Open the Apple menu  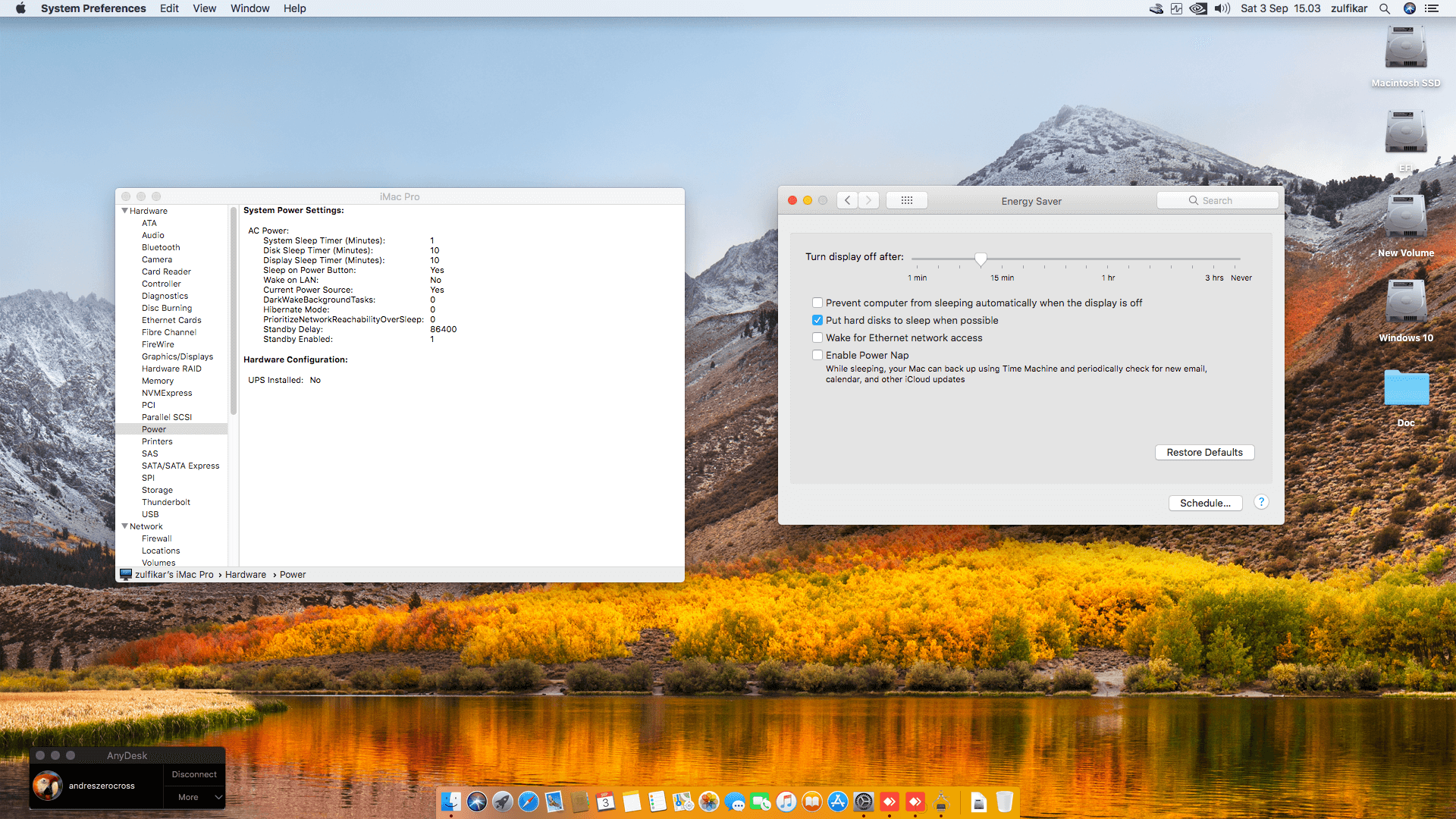pyautogui.click(x=20, y=8)
